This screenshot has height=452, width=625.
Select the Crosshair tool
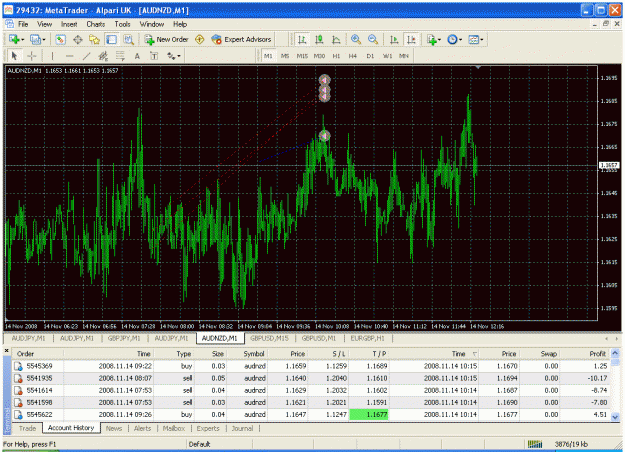tap(31, 56)
